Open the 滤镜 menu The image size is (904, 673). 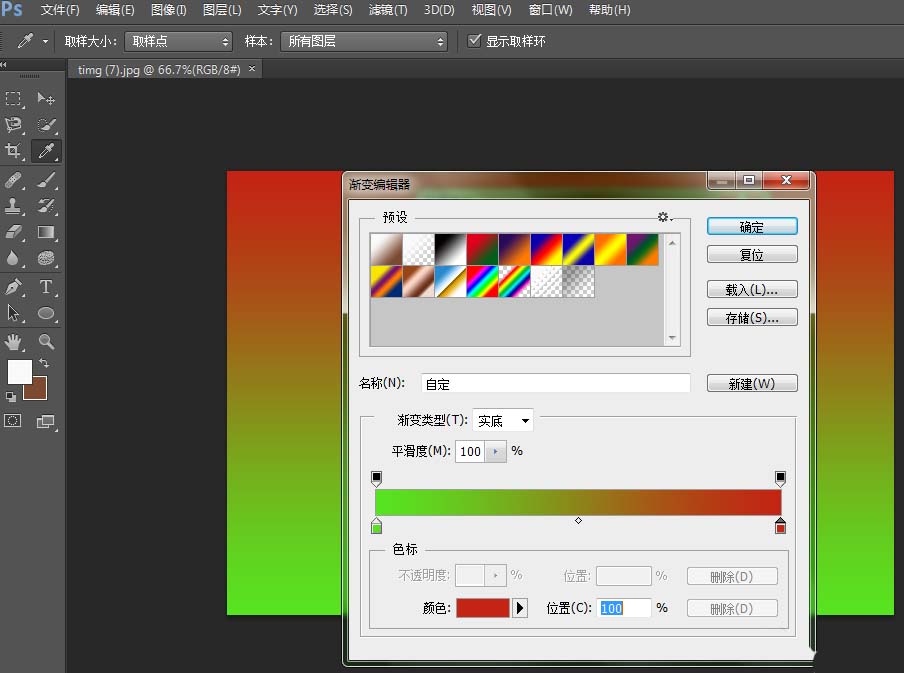tap(389, 11)
